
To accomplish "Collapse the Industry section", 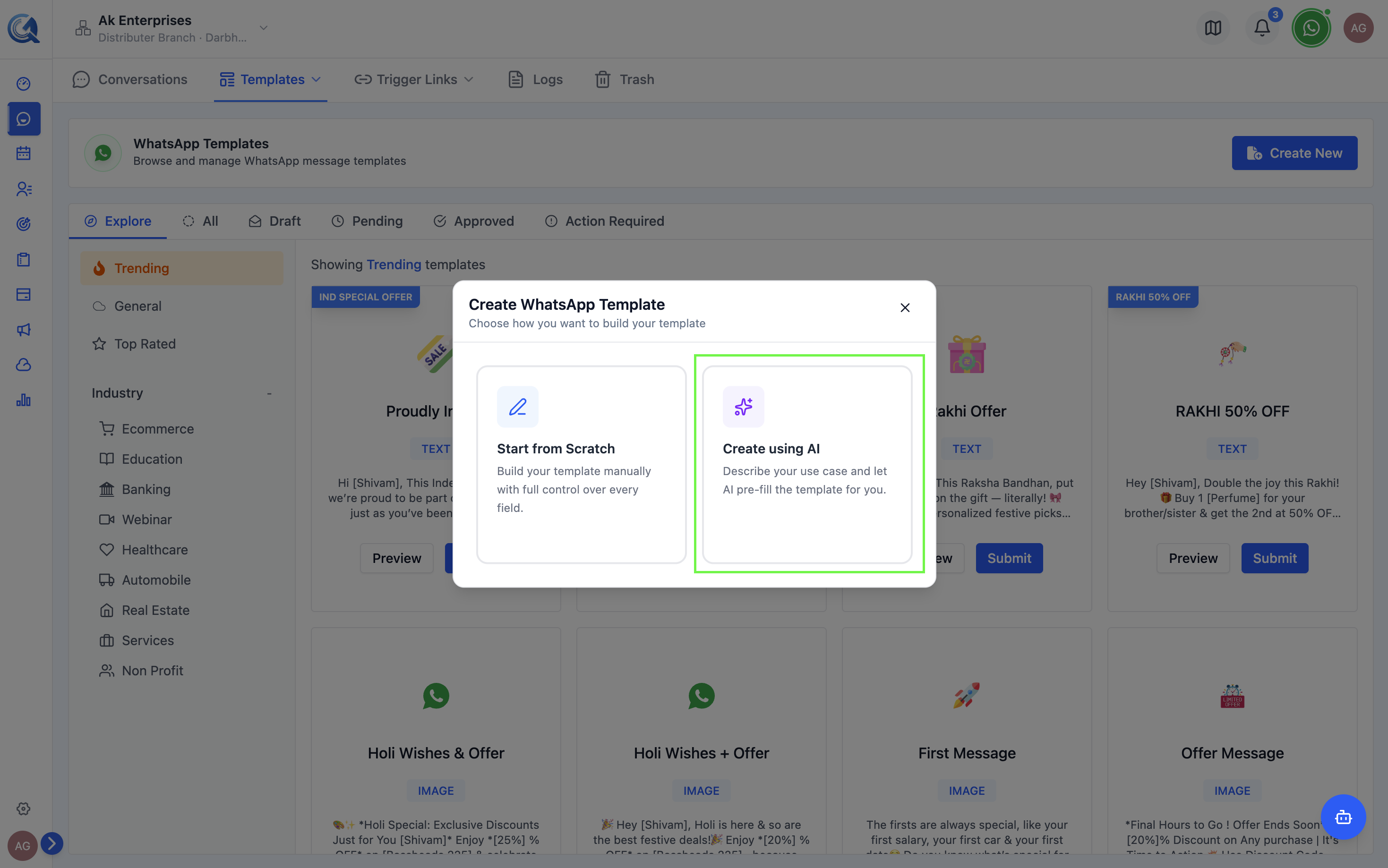I will click(x=181, y=393).
